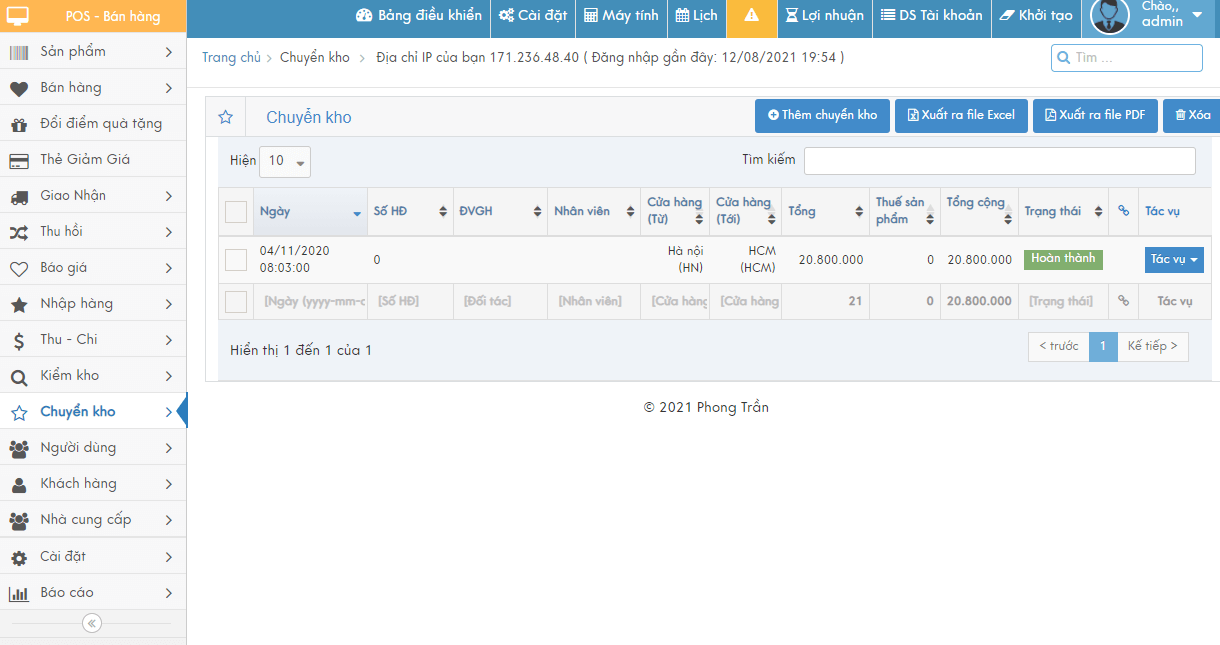This screenshot has height=645, width=1220.
Task: Click the Thêm chuyển kho button
Action: 822,116
